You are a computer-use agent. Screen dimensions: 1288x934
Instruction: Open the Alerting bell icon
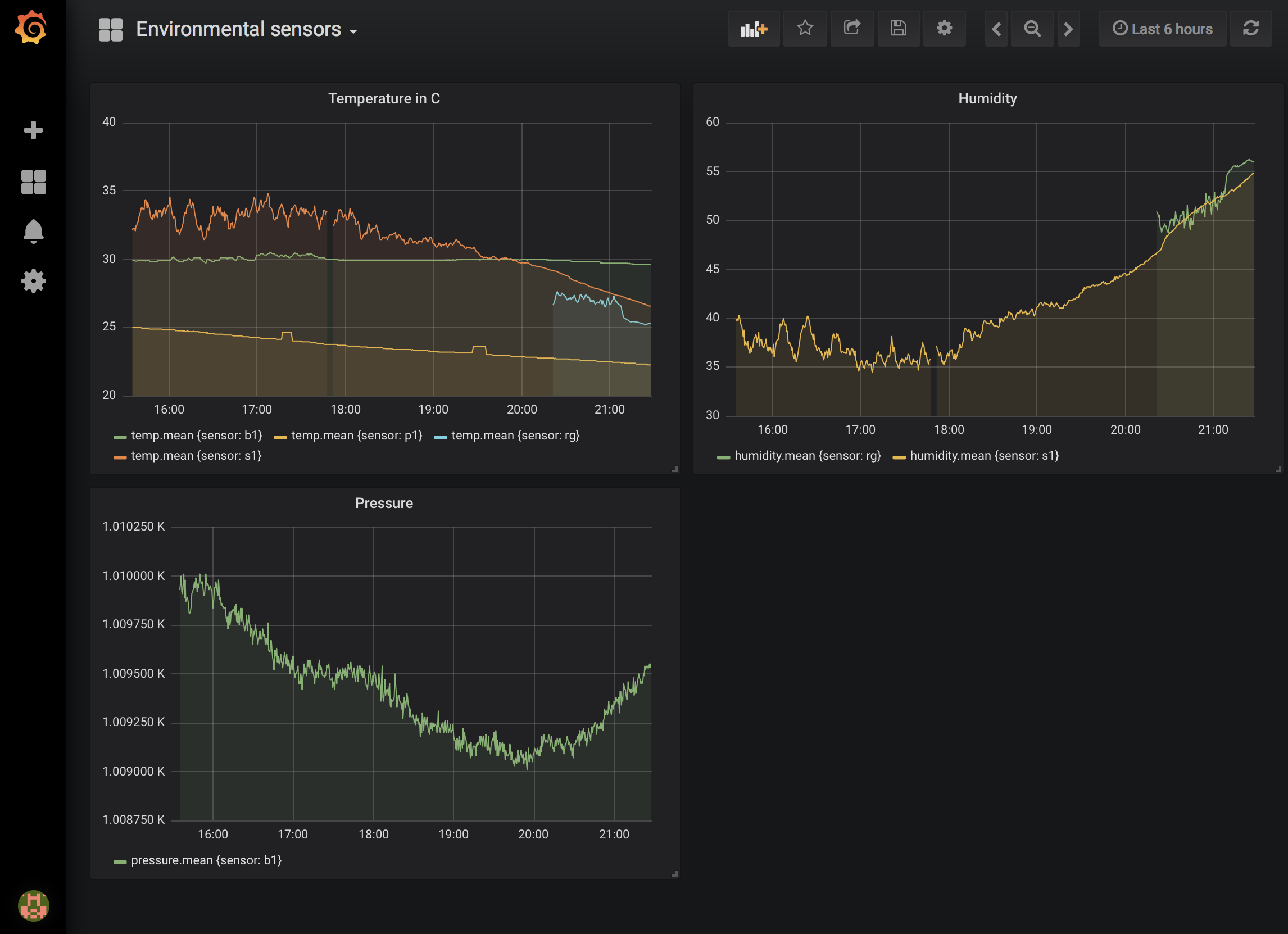pyautogui.click(x=33, y=231)
